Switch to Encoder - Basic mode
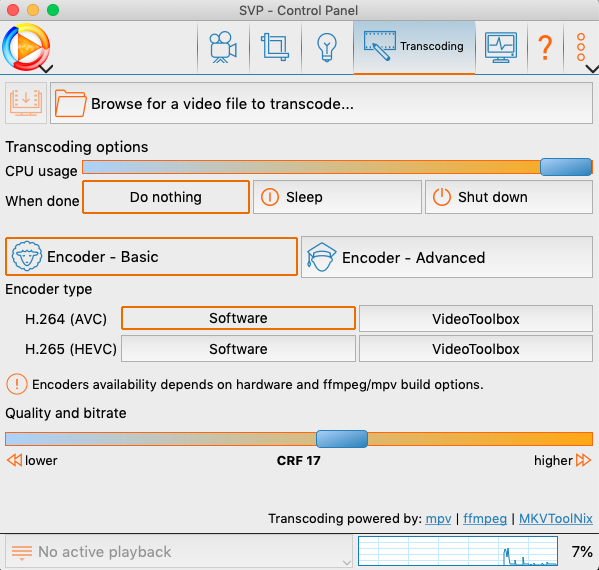 (151, 257)
